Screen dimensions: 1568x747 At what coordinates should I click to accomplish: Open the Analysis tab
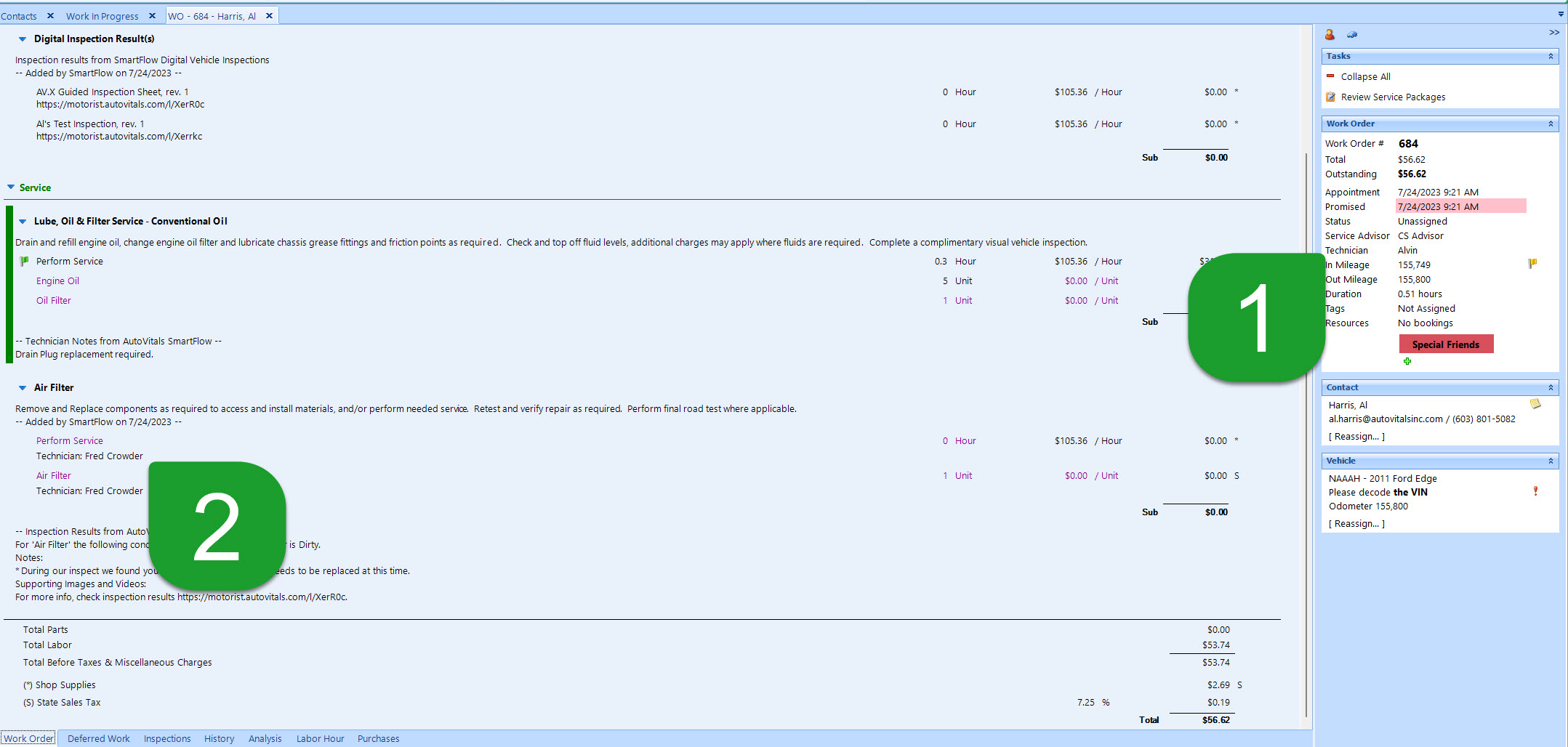(265, 738)
